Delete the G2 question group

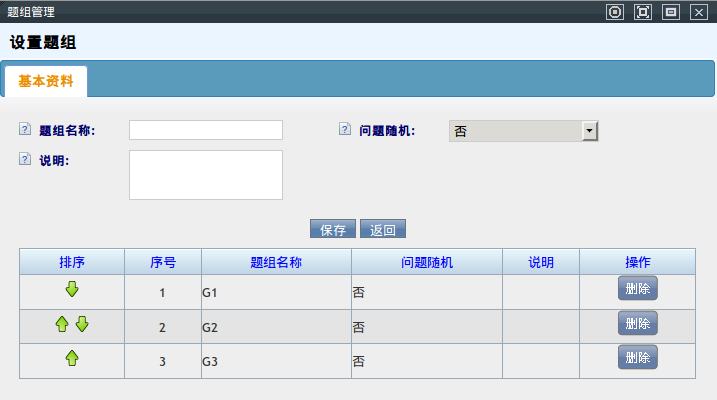(637, 323)
